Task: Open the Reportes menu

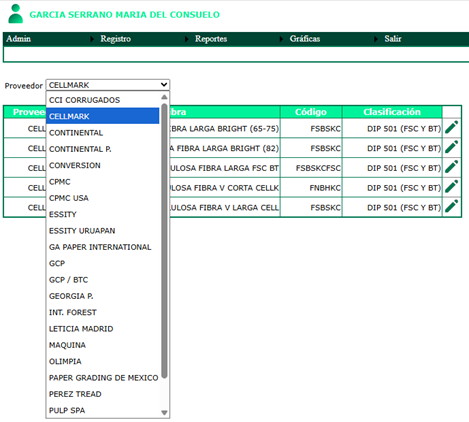Action: [x=211, y=39]
